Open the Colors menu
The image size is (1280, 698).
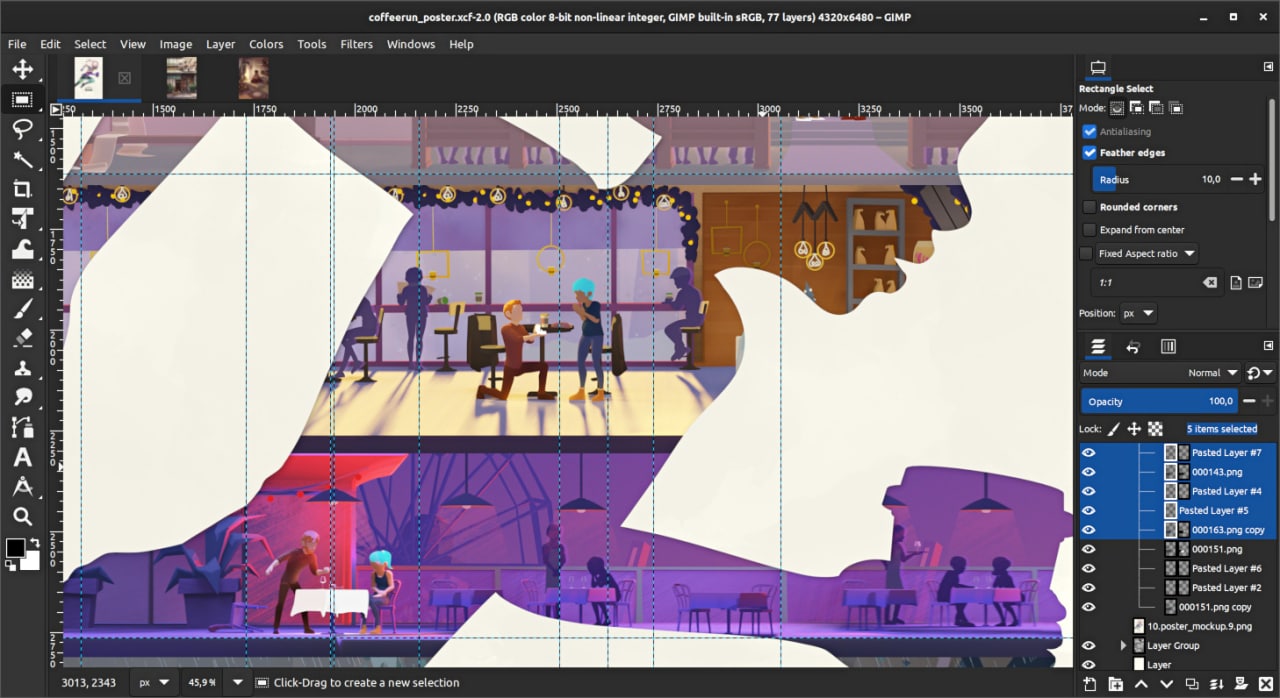[266, 44]
